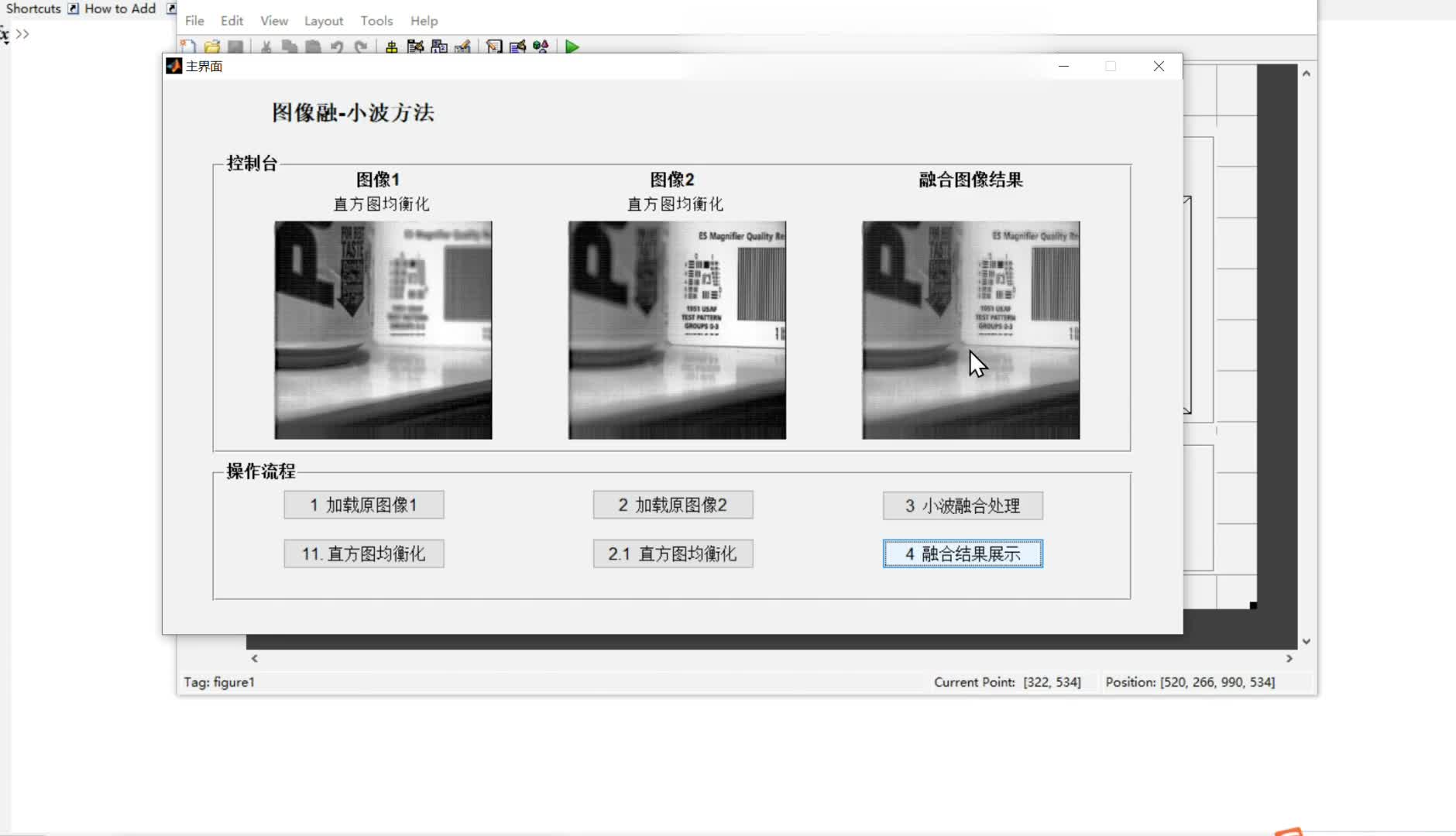Screen dimensions: 1456x836
Task: Click '3 小波融合处理' button
Action: click(963, 506)
